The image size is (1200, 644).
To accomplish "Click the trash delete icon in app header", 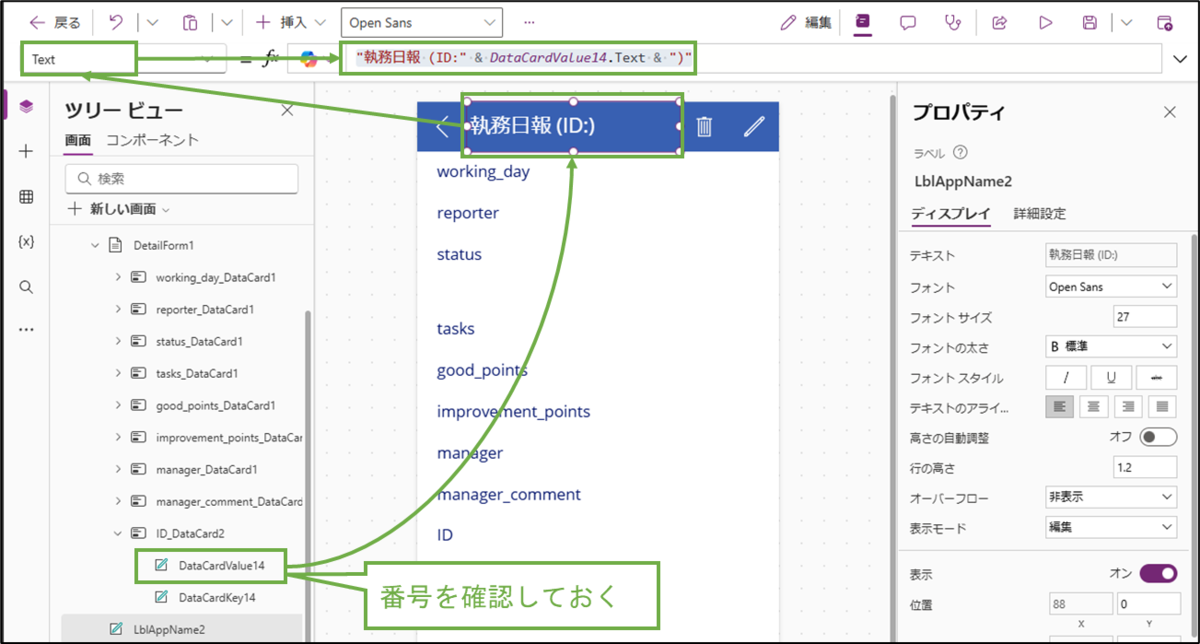I will click(x=704, y=126).
